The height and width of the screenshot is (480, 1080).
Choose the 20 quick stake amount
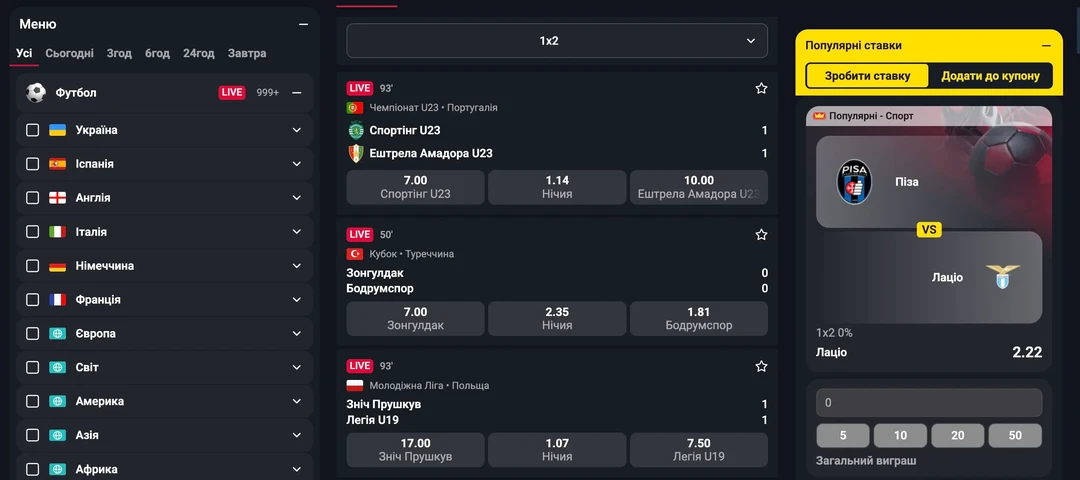(958, 435)
